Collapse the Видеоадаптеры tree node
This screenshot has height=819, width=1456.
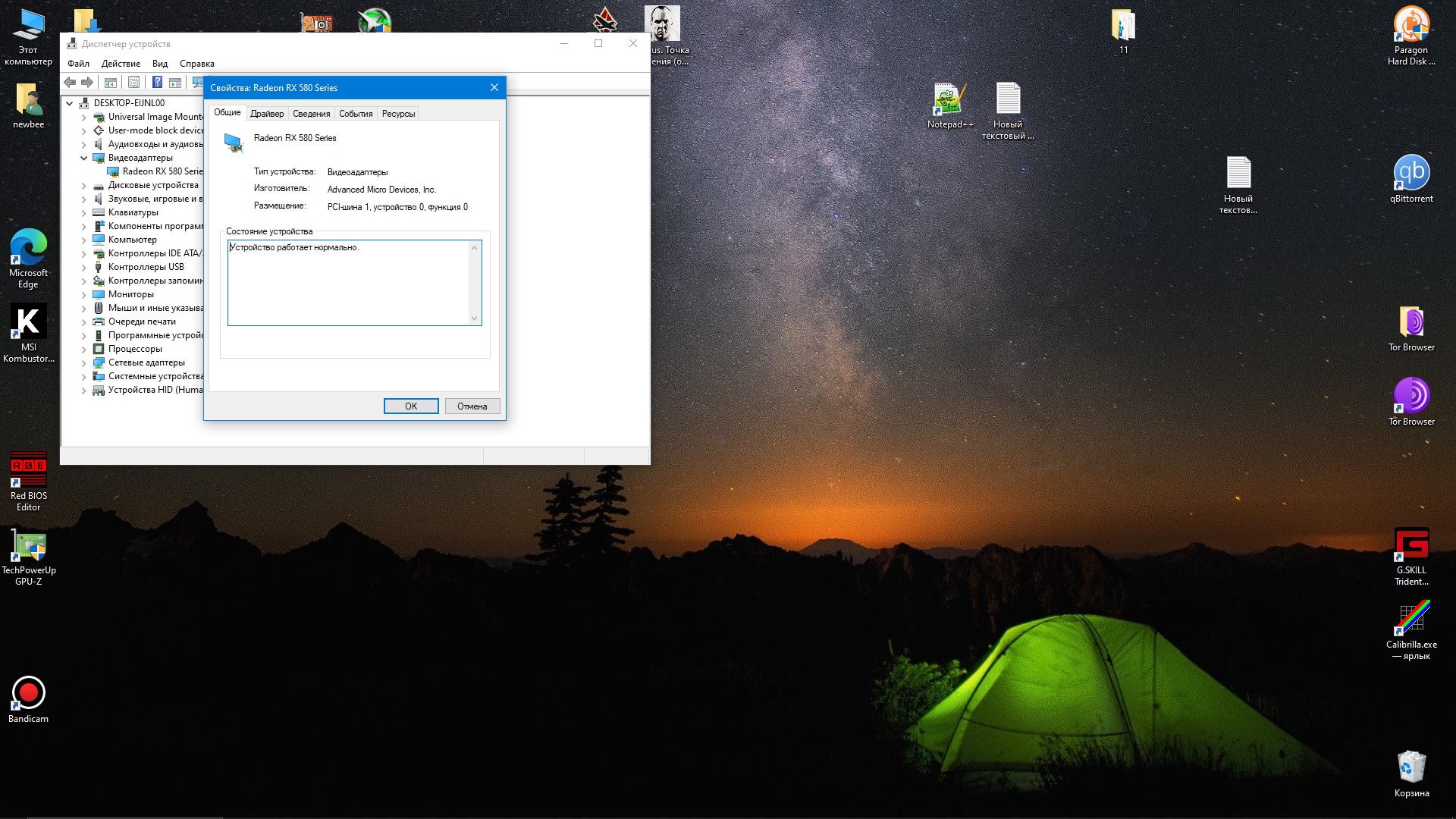click(x=84, y=158)
